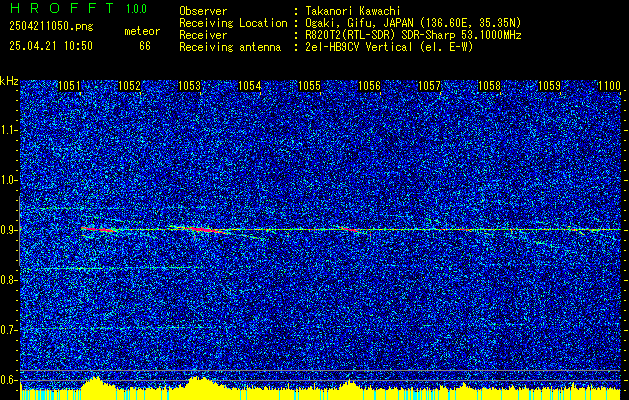The height and width of the screenshot is (400, 629).
Task: Click the kHz axis unit label
Action: click(9, 81)
